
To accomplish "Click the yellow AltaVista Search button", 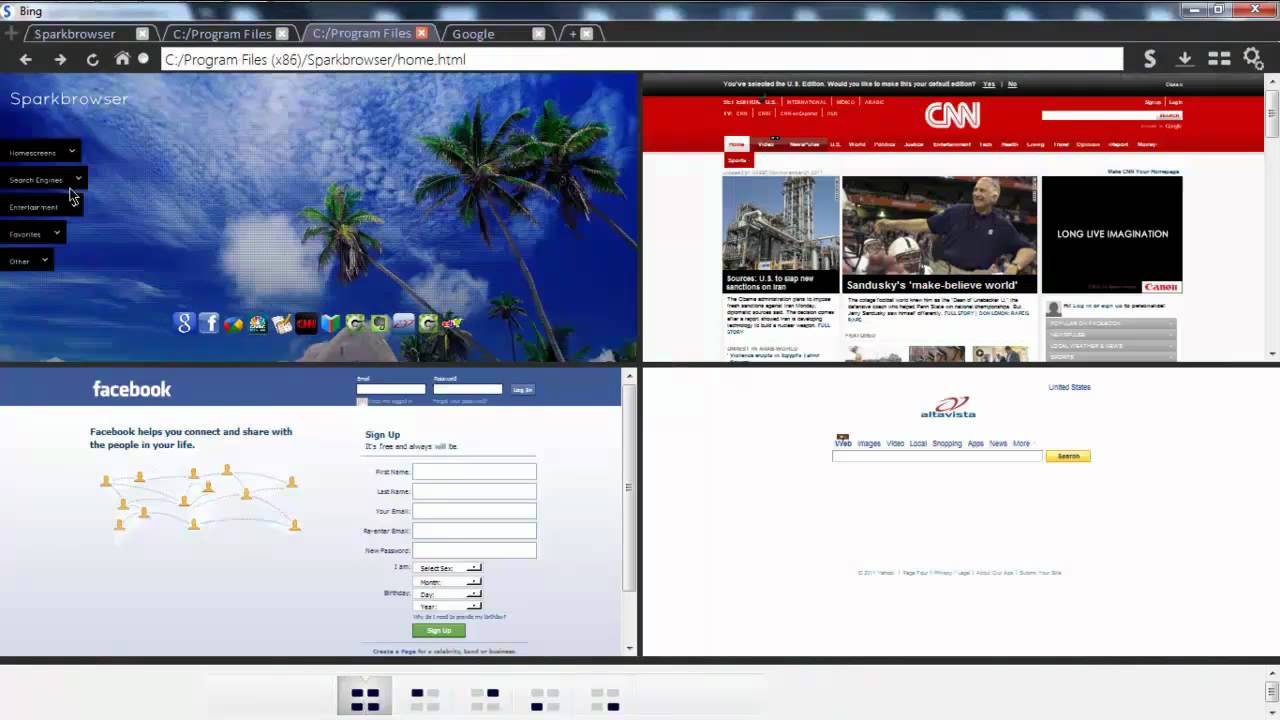I will (1068, 456).
